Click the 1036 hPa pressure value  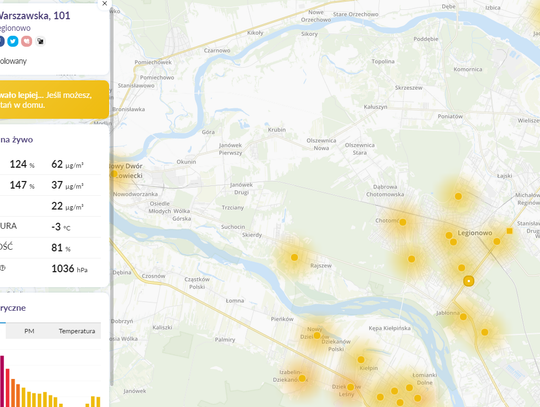pyautogui.click(x=70, y=269)
